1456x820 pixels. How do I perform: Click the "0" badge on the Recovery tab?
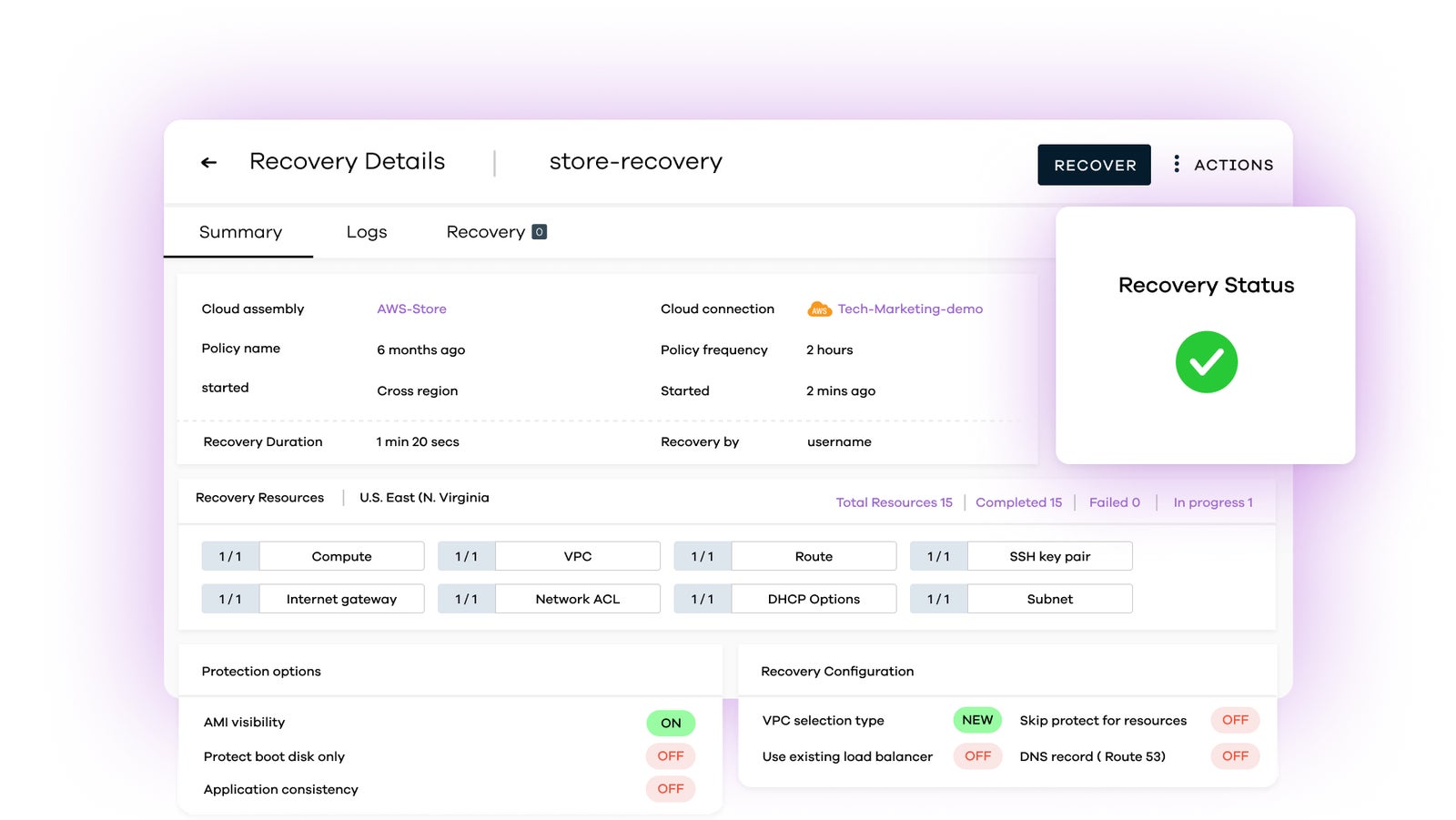537,232
